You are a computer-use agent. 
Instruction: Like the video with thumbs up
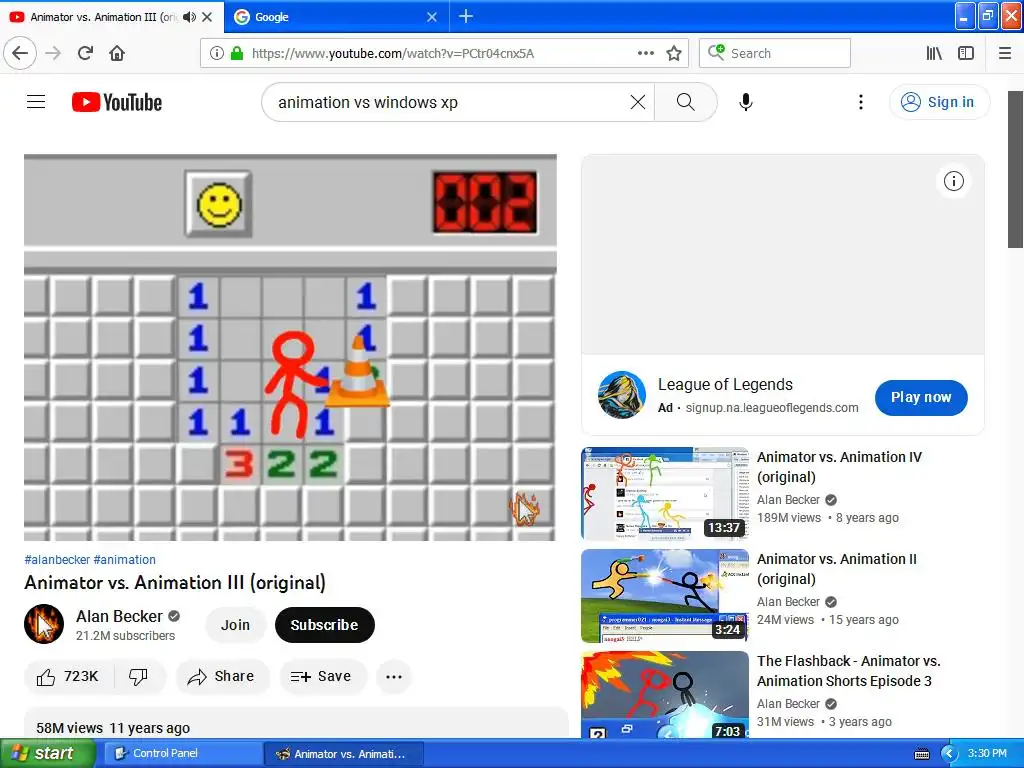click(x=69, y=677)
